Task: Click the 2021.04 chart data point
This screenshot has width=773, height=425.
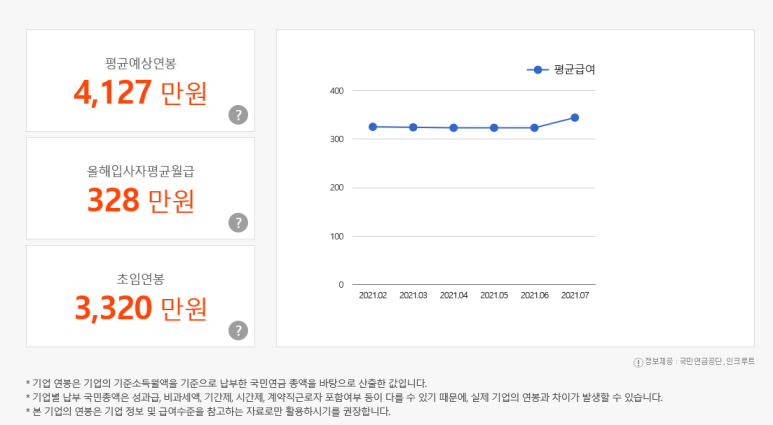Action: coord(454,128)
